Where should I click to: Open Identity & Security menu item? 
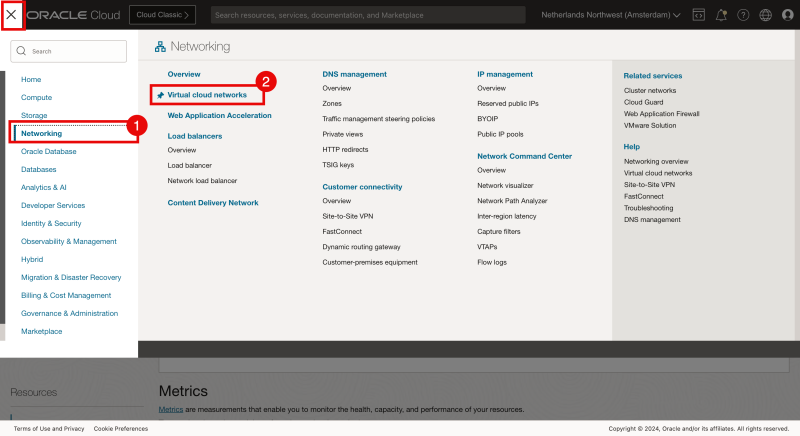pyautogui.click(x=51, y=223)
